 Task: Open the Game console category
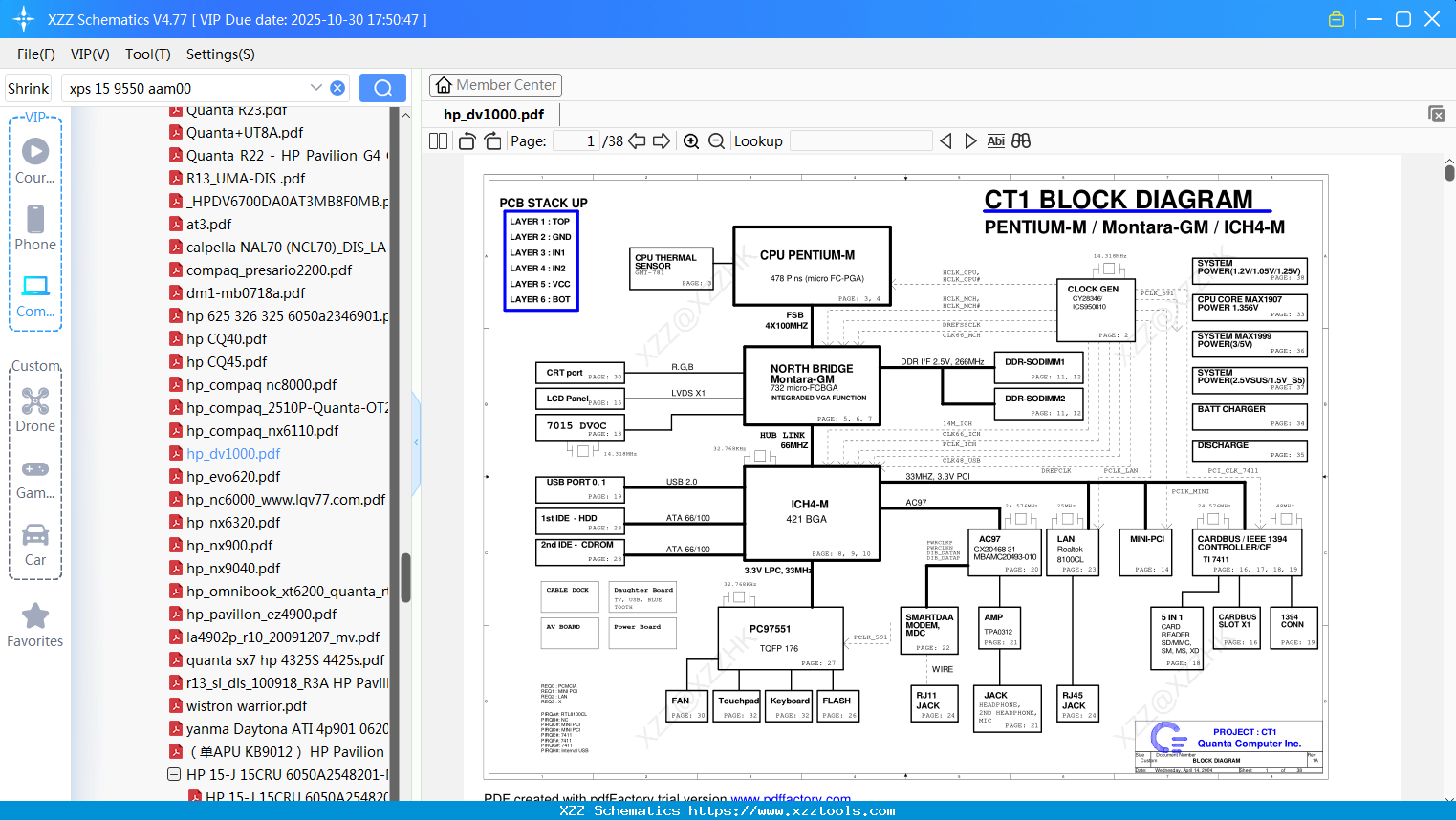click(35, 480)
